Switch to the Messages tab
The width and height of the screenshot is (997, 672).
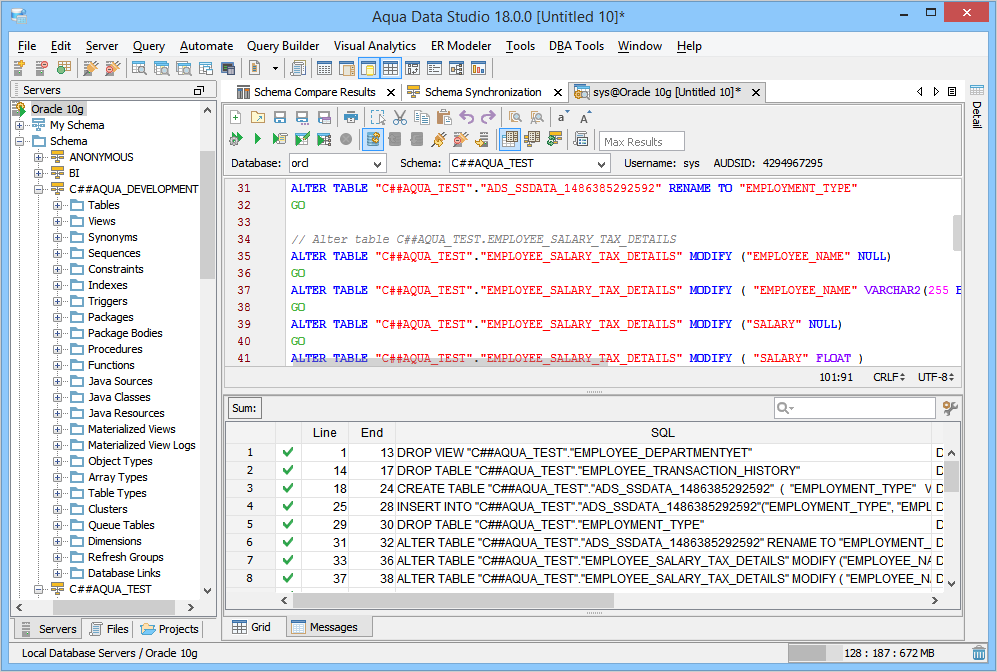(325, 627)
